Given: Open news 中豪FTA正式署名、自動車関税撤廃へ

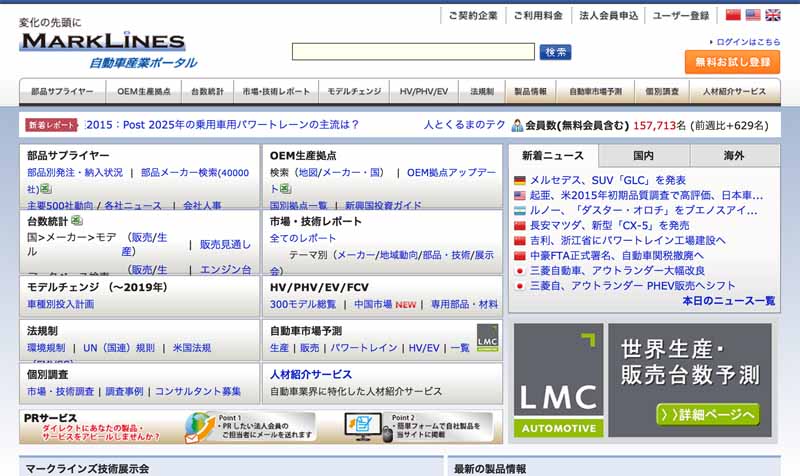Looking at the screenshot, I should pyautogui.click(x=616, y=255).
